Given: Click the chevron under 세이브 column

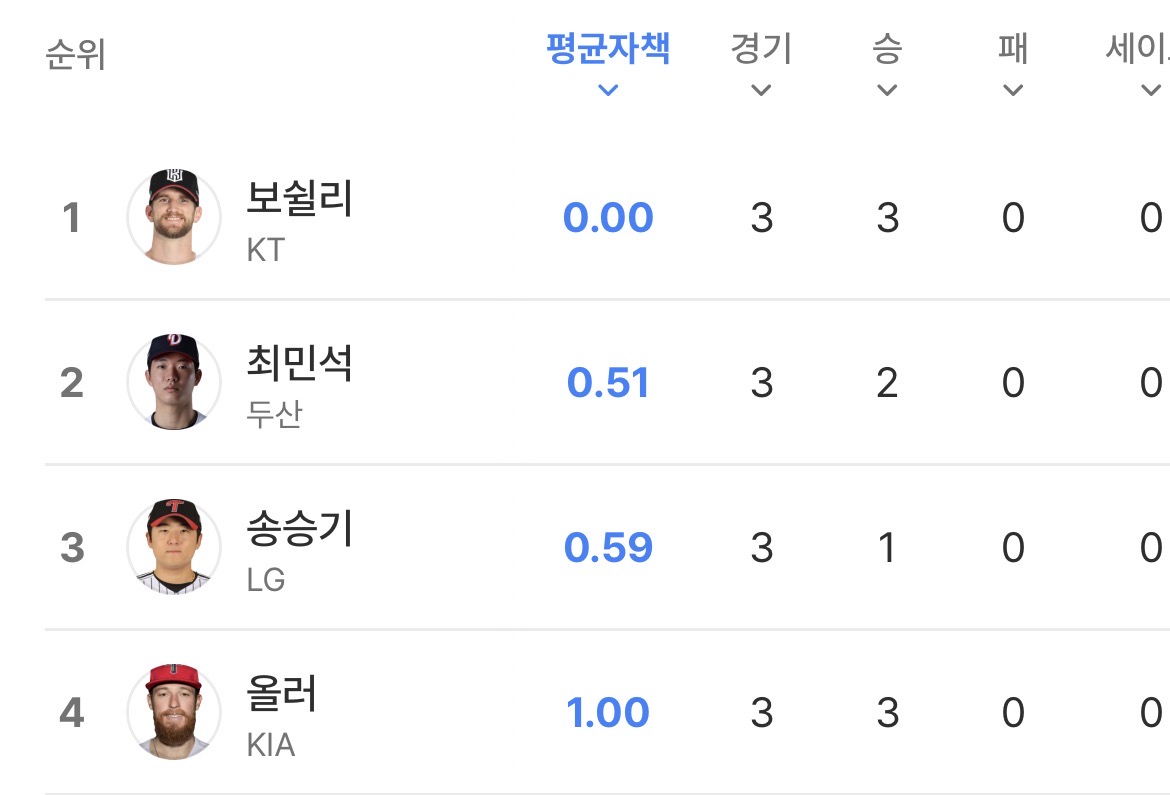Looking at the screenshot, I should coord(1150,91).
